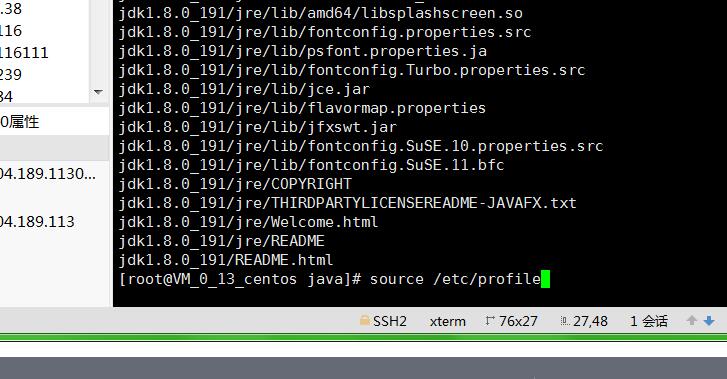This screenshot has height=379, width=727.
Task: Click the SSH2 protocol status label
Action: click(390, 321)
